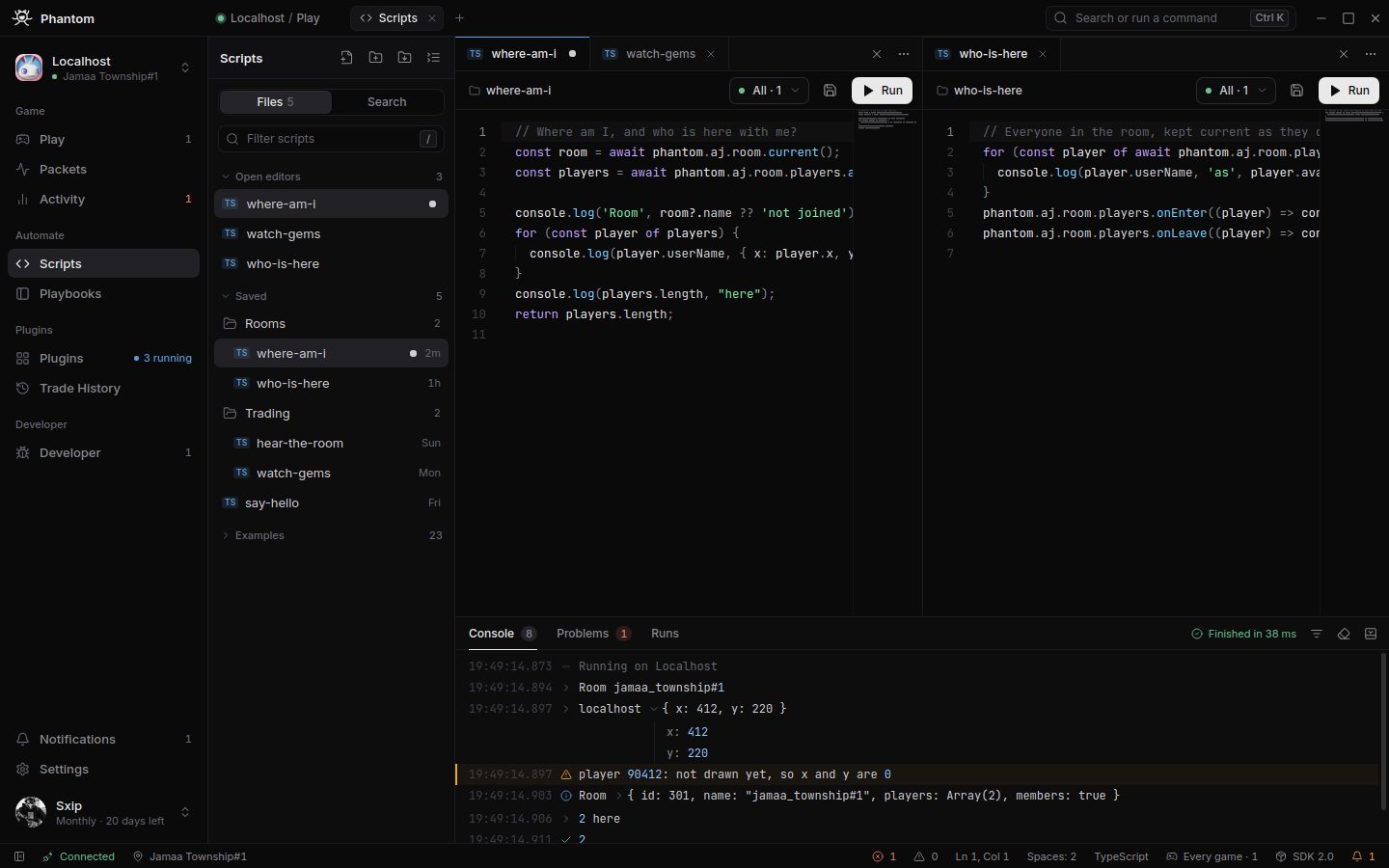Image resolution: width=1389 pixels, height=868 pixels.
Task: Open the SDK 2.0 indicator in status bar
Action: tap(1304, 856)
